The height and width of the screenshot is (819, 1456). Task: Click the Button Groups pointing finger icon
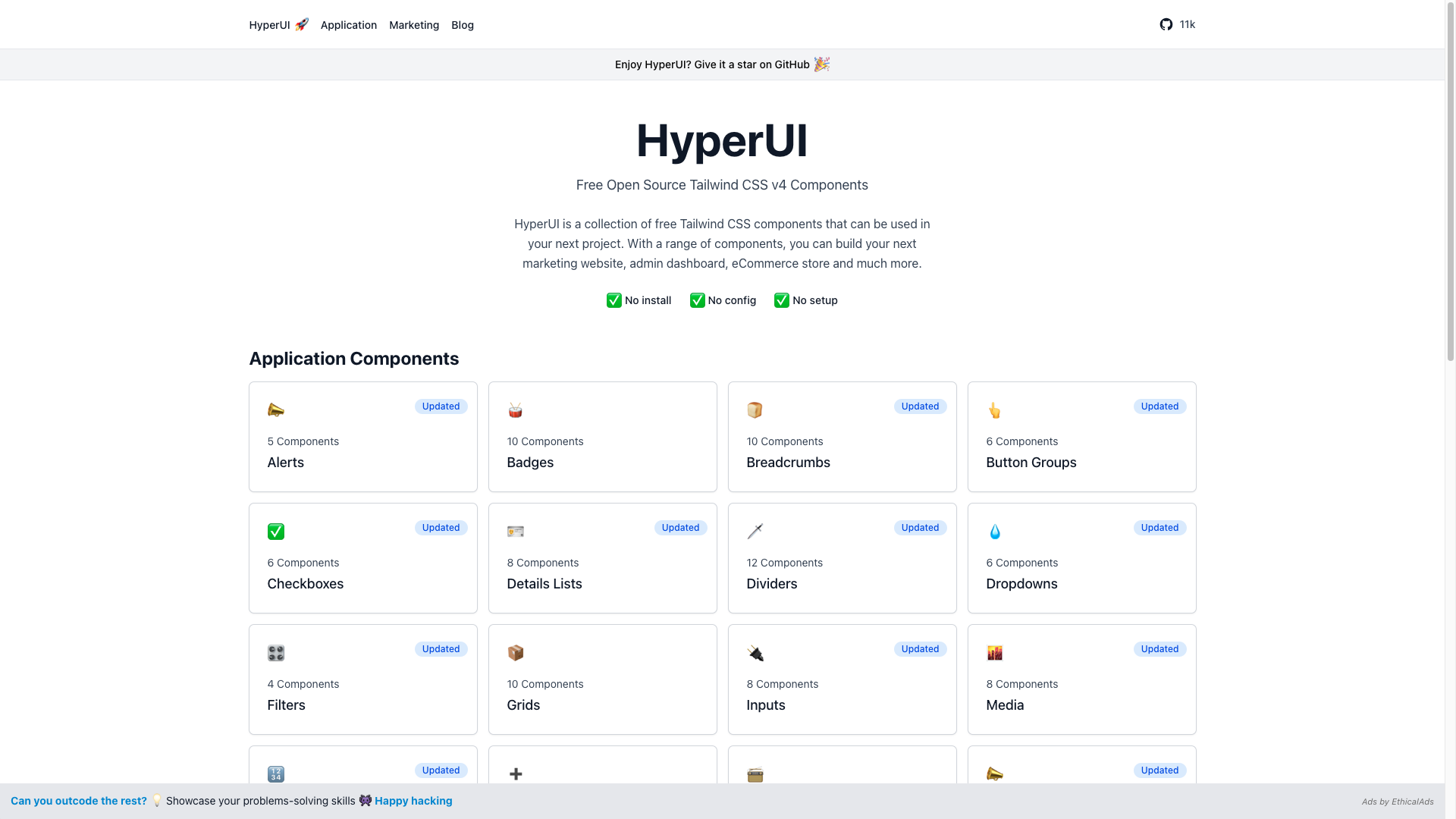[994, 410]
